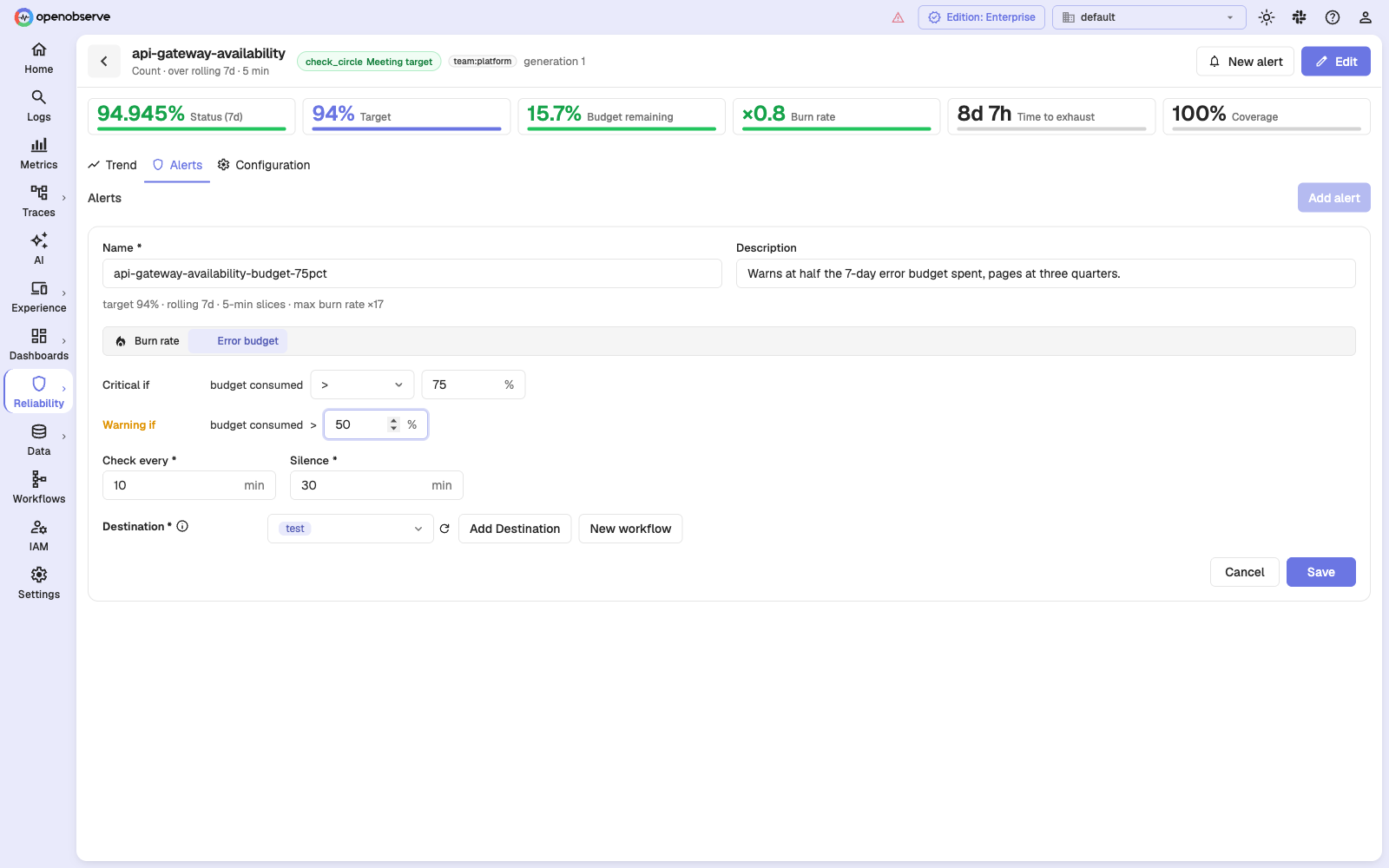Open the Destination dropdown
1389x868 pixels.
[350, 529]
